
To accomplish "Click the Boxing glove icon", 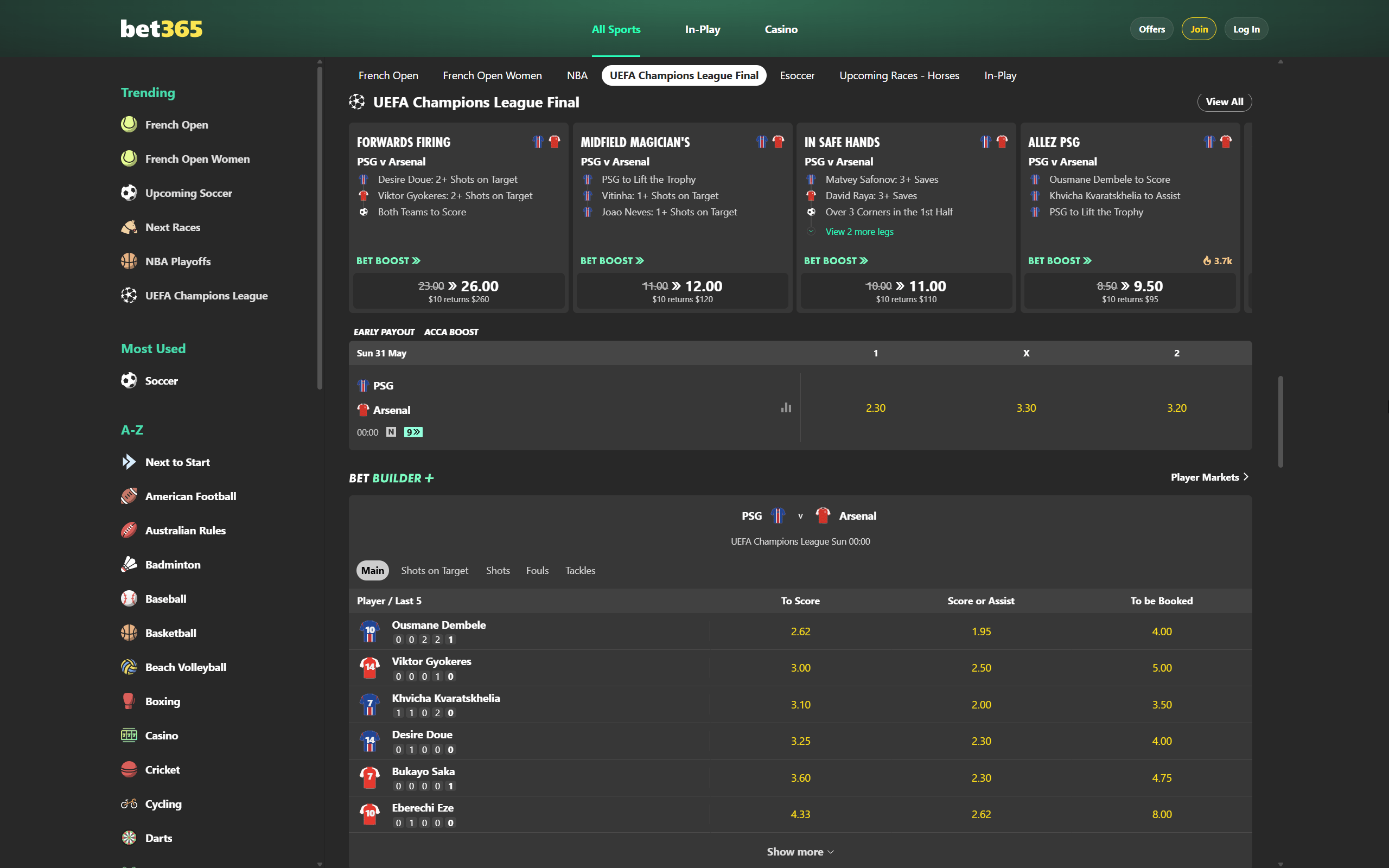I will coord(129,701).
